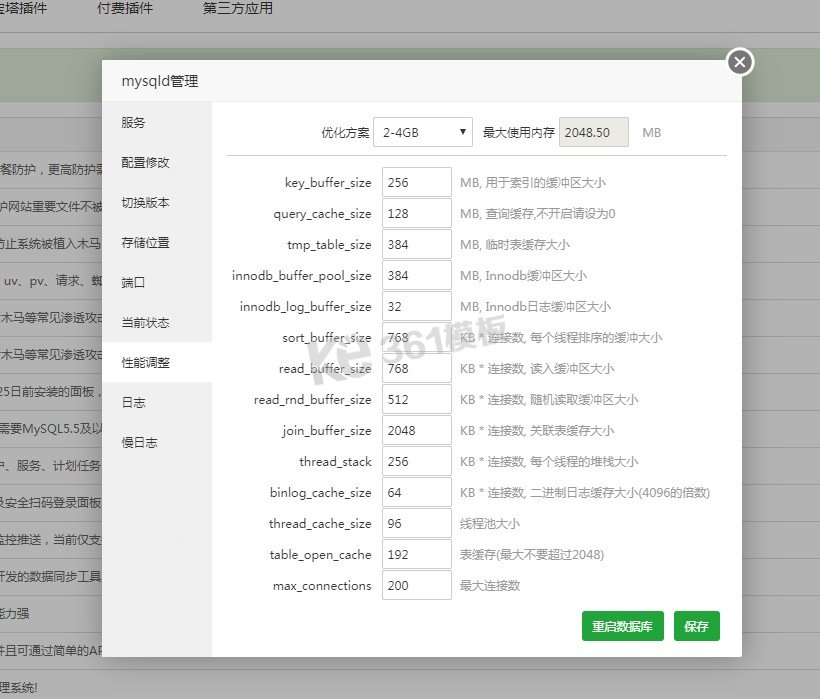The image size is (820, 699).
Task: Edit the thread_cache_size field
Action: coord(417,523)
